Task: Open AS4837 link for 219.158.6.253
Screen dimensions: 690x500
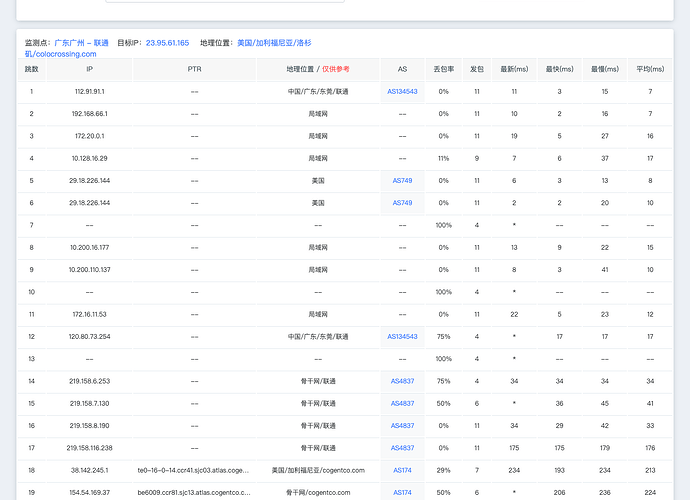Action: point(402,381)
